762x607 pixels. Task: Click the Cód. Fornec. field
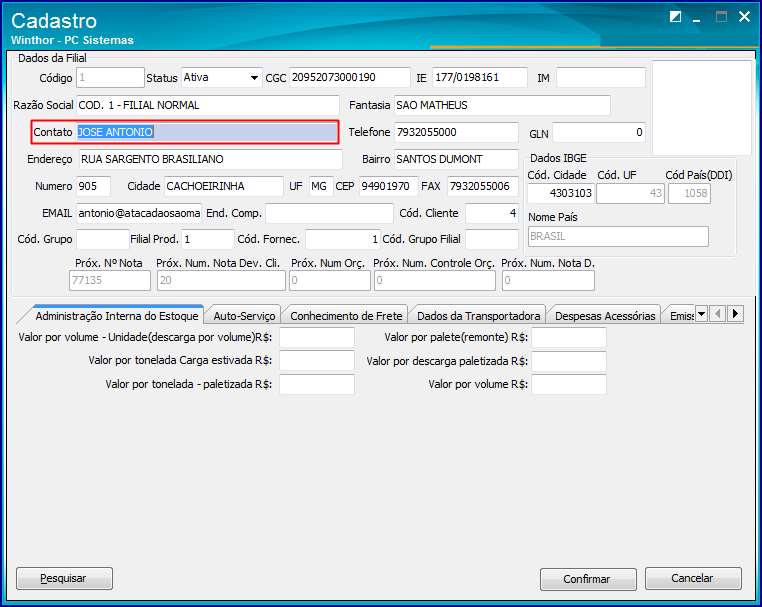(343, 239)
